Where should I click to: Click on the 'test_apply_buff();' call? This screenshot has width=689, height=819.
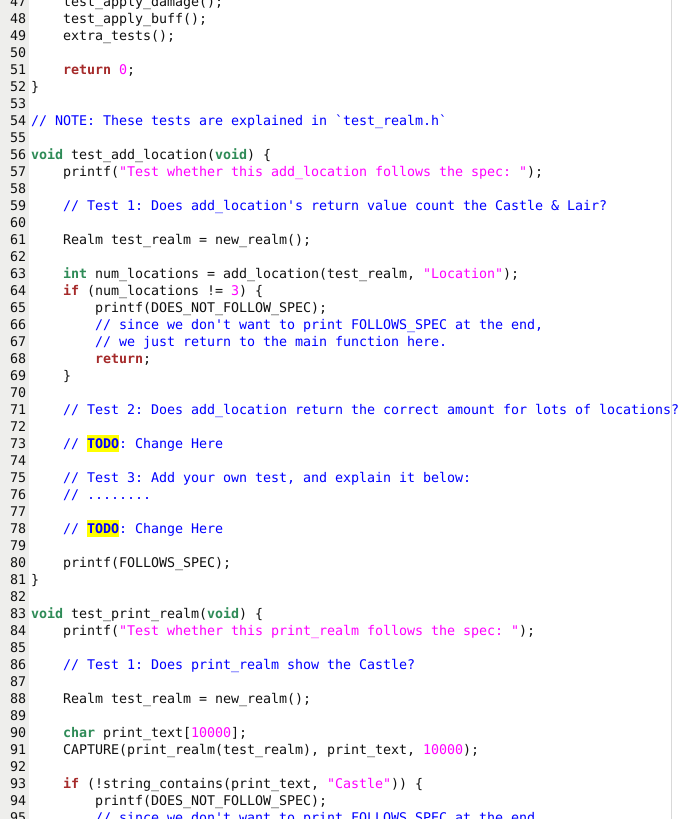(134, 19)
